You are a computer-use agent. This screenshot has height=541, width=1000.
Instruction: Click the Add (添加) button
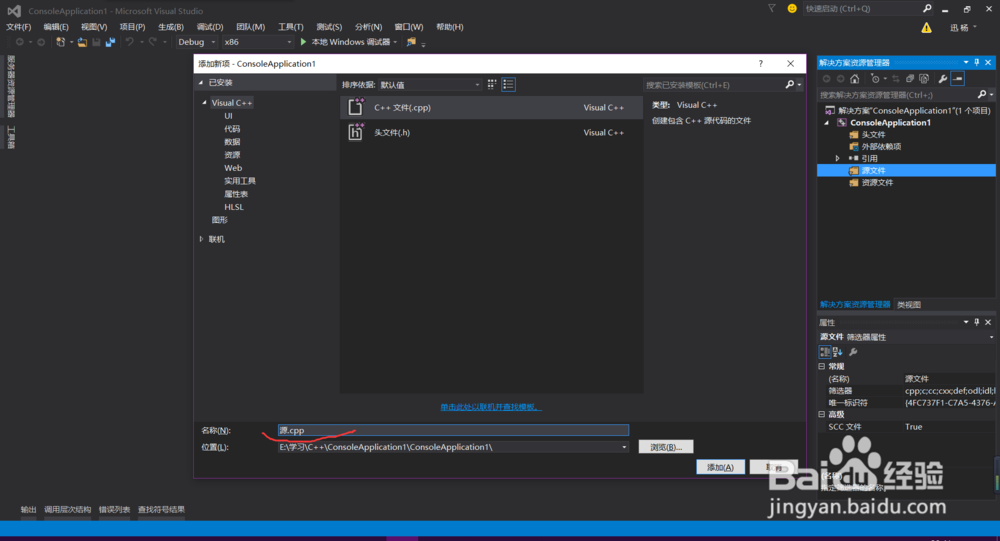coord(720,467)
